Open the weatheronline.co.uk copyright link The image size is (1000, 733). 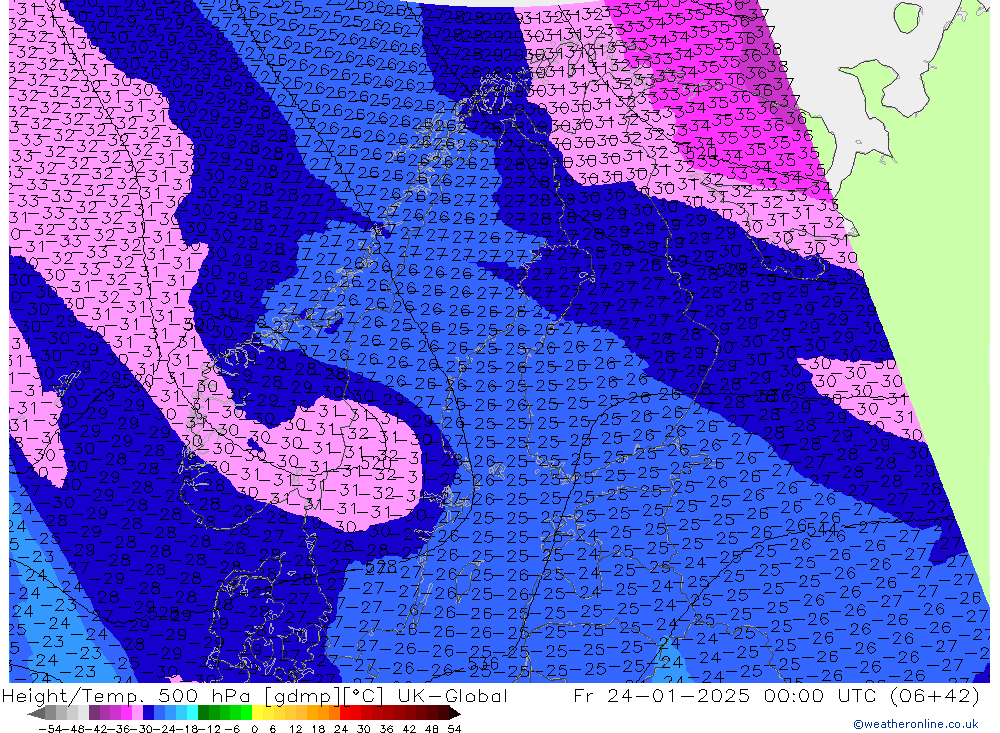[915, 724]
